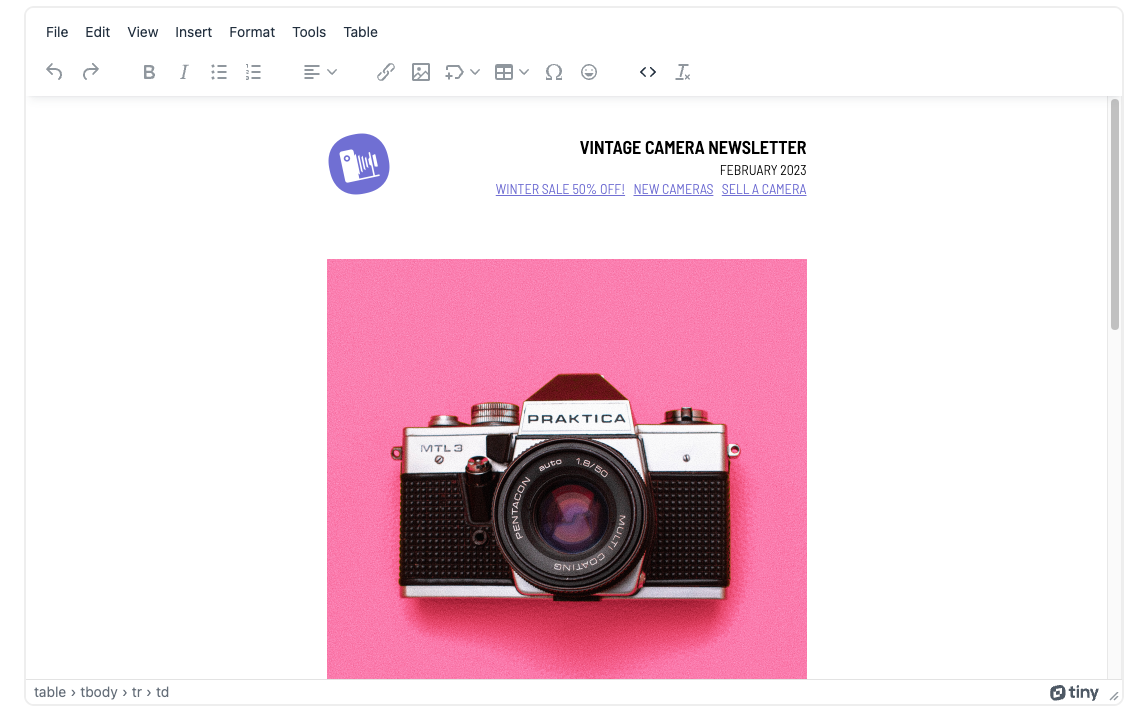Click the Undo icon
This screenshot has width=1142, height=717.
click(x=54, y=71)
